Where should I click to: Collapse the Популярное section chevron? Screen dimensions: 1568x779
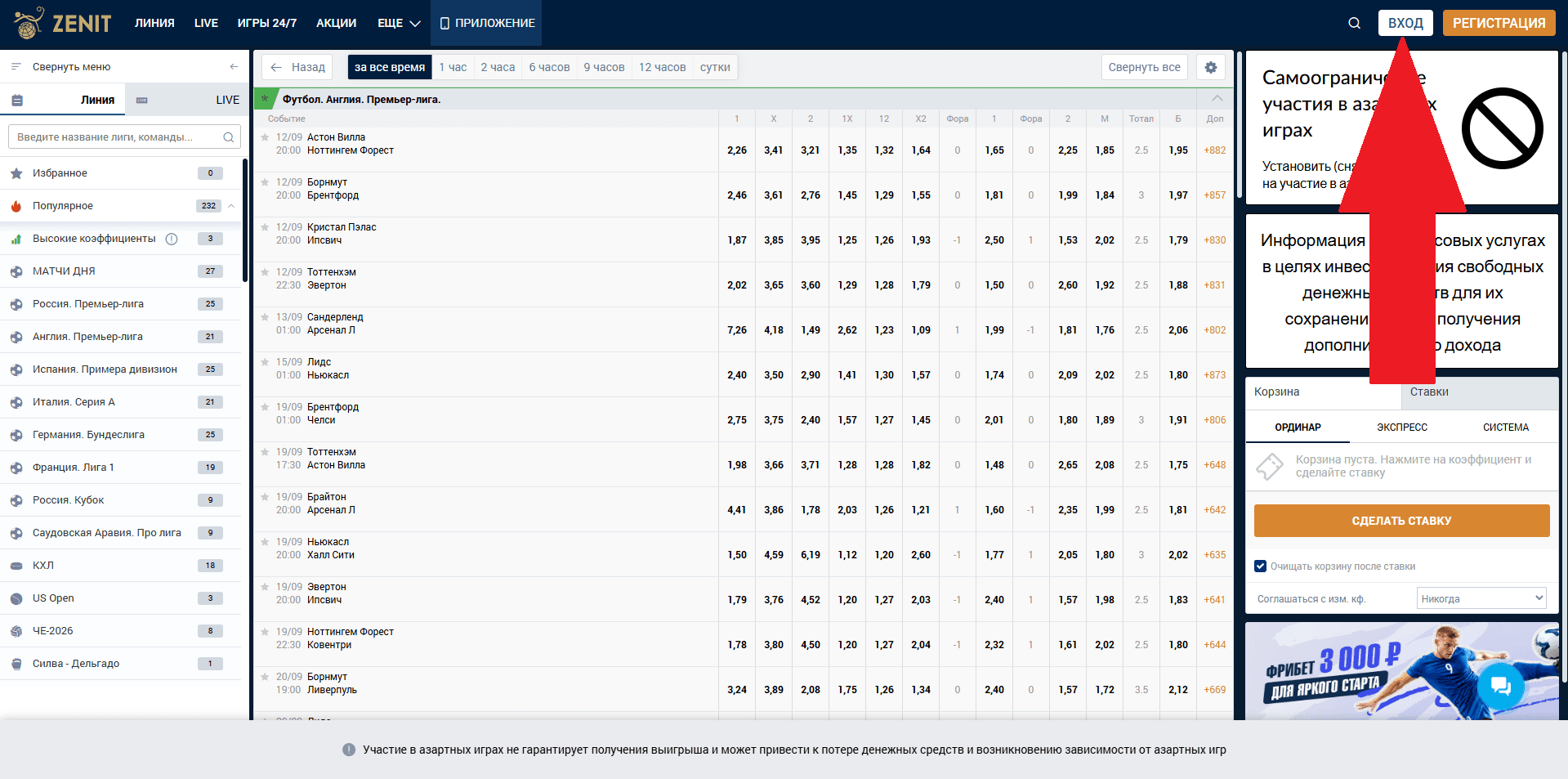tap(231, 206)
